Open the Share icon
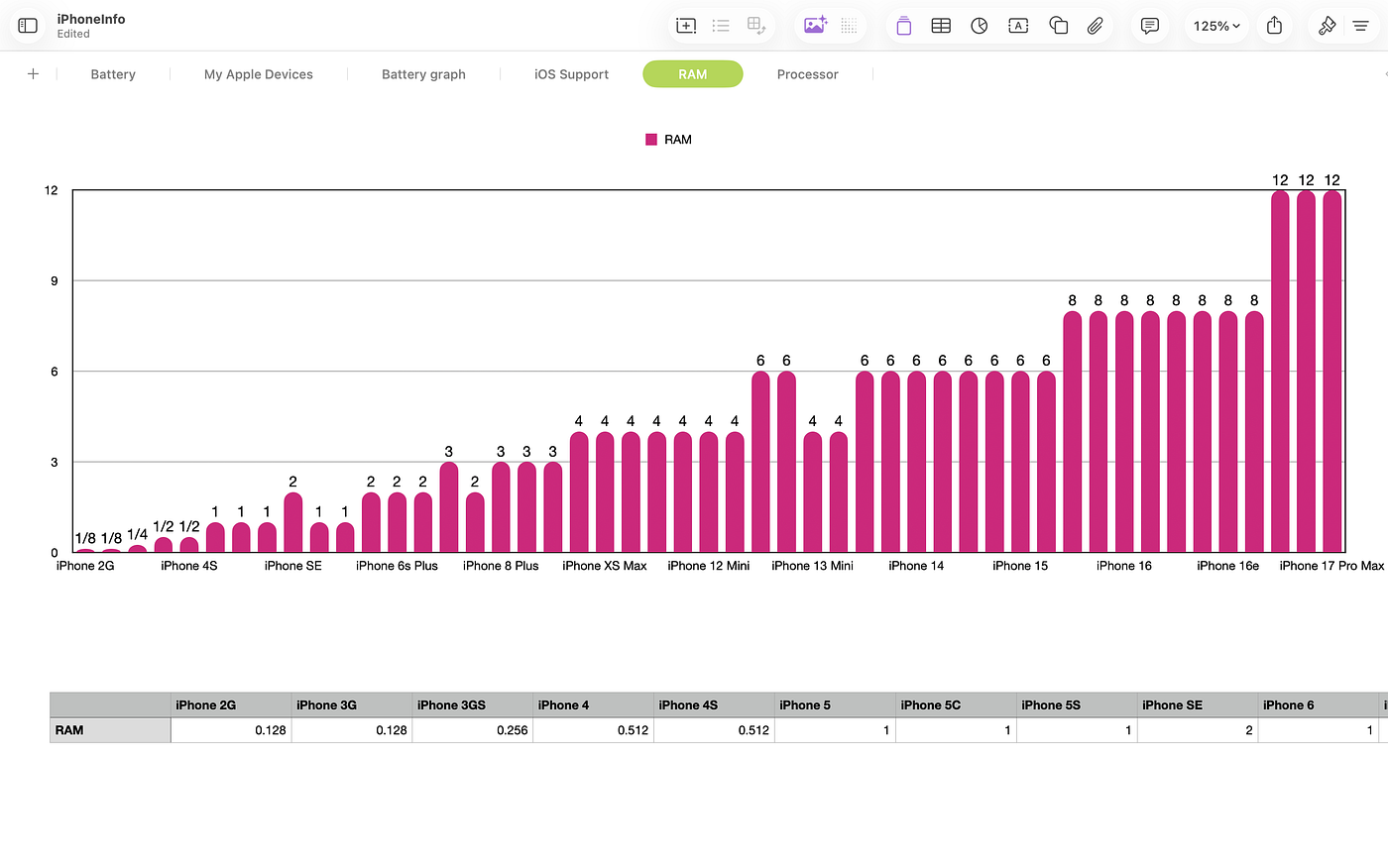The height and width of the screenshot is (868, 1388). (1274, 26)
